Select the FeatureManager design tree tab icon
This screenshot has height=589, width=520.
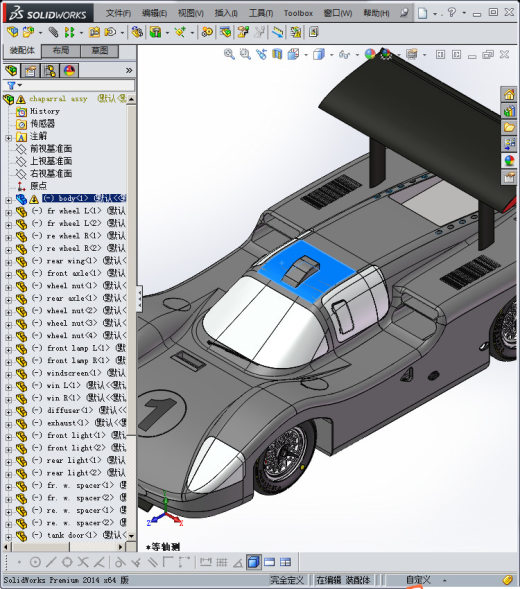point(11,70)
